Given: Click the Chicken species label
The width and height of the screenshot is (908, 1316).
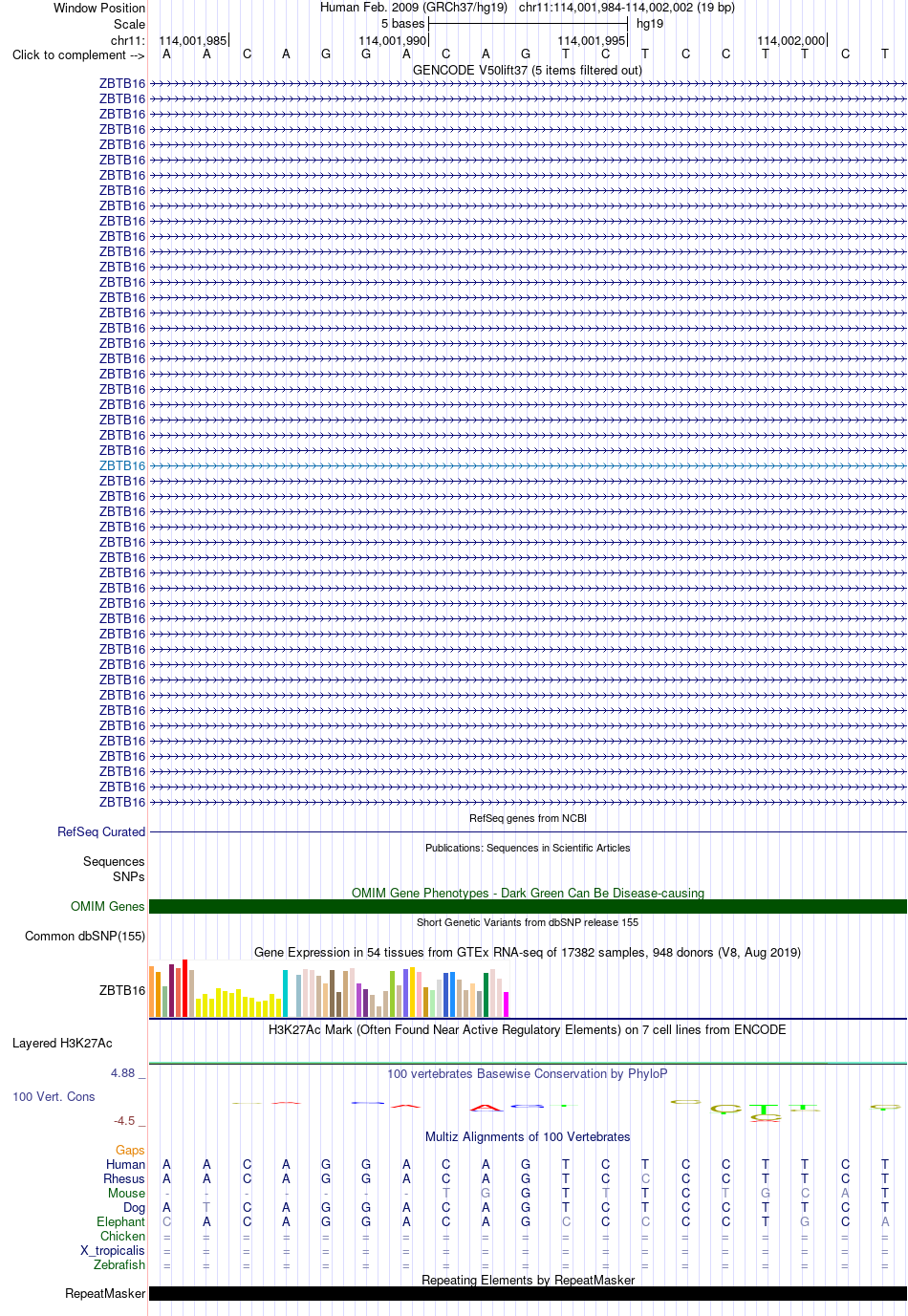Looking at the screenshot, I should pyautogui.click(x=123, y=1236).
